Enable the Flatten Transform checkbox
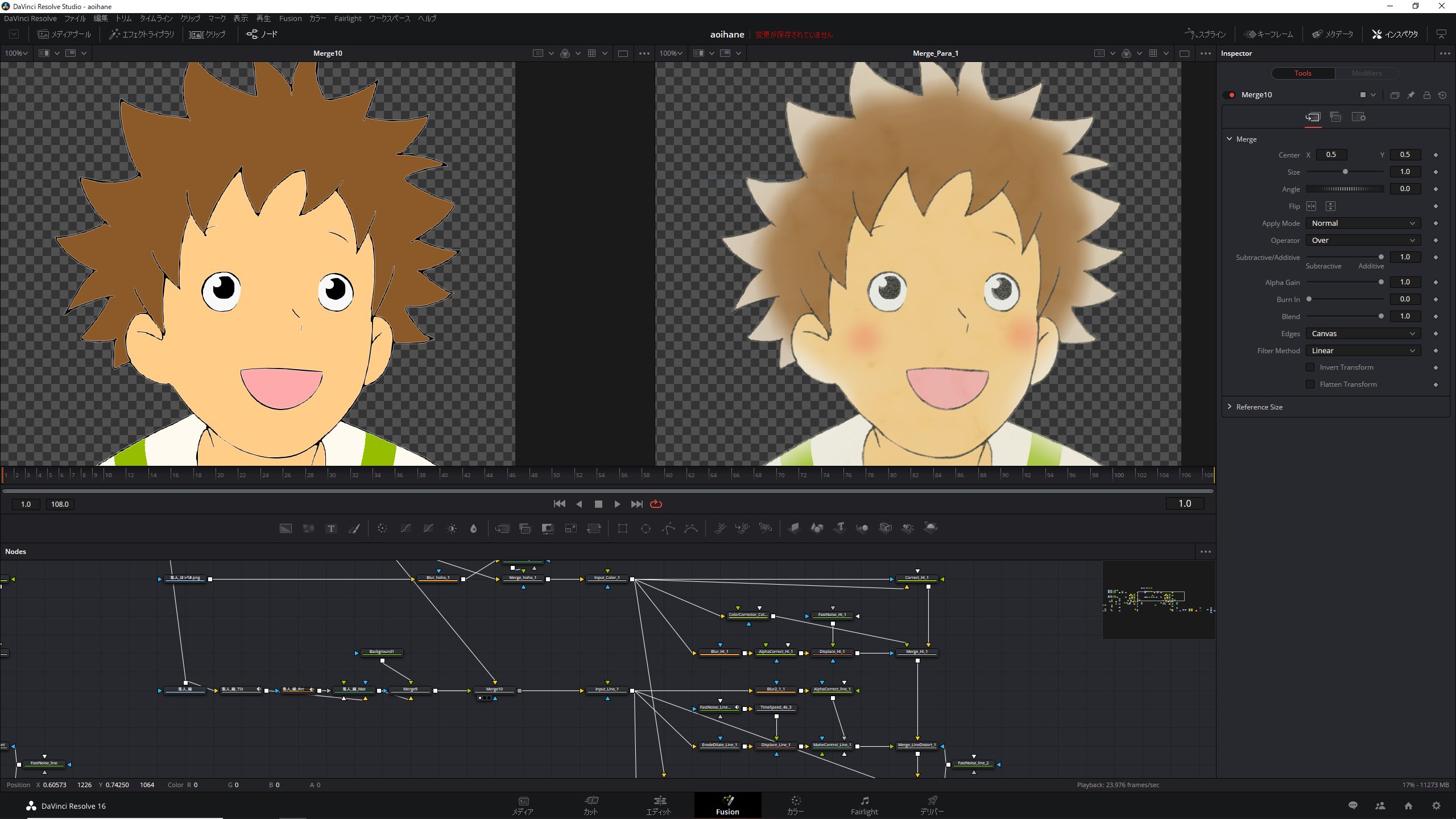The height and width of the screenshot is (819, 1456). 1310,384
